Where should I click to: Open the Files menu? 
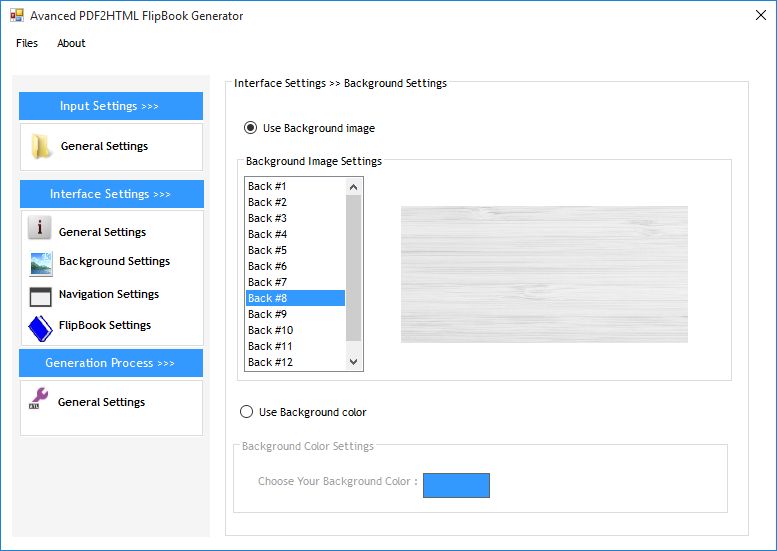click(x=27, y=43)
